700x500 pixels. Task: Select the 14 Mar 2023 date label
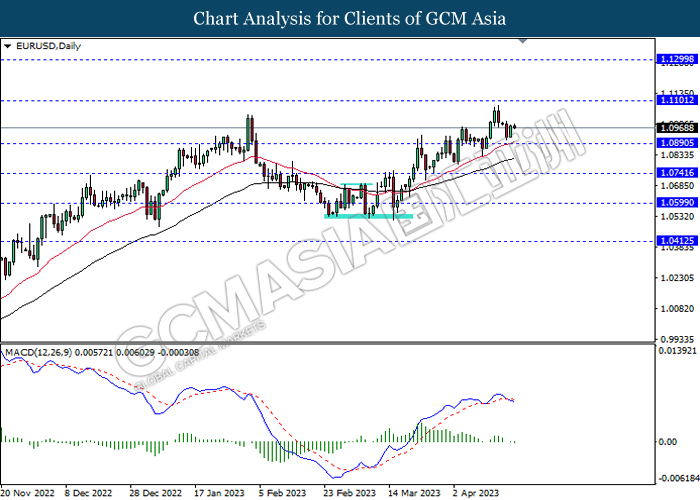pyautogui.click(x=414, y=493)
